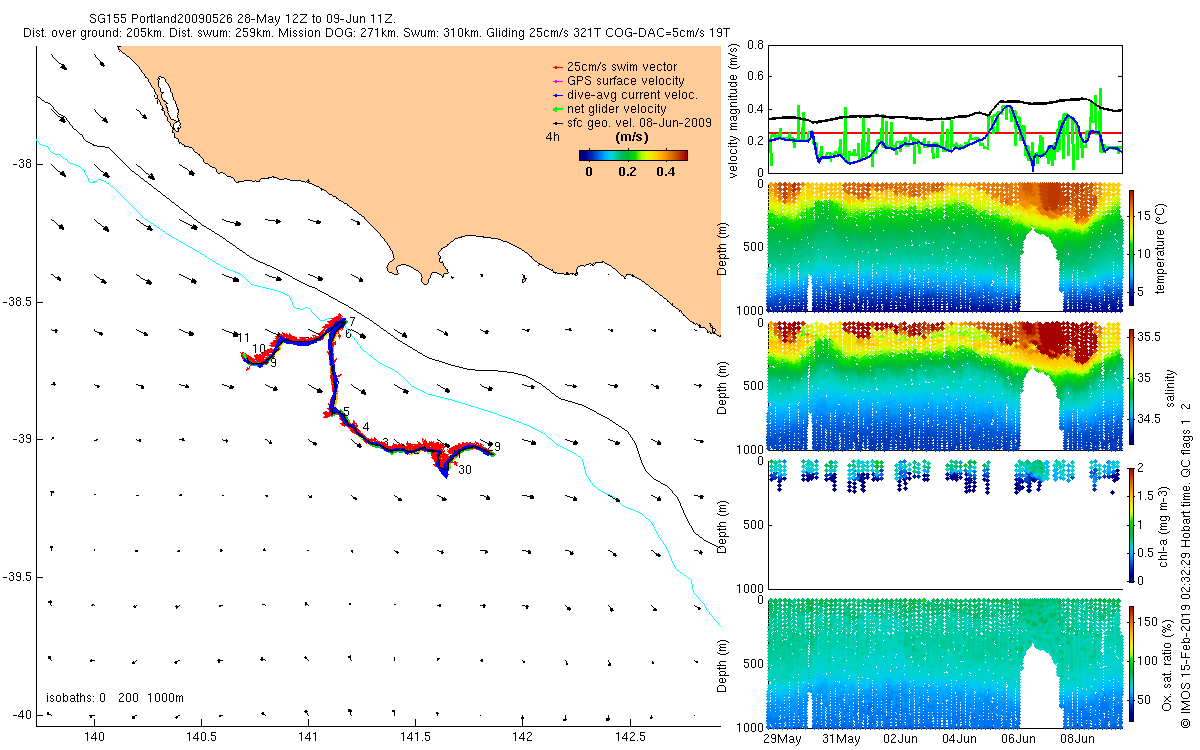Click the '02Jun' date tick label
This screenshot has width=1200, height=750.
pyautogui.click(x=900, y=740)
